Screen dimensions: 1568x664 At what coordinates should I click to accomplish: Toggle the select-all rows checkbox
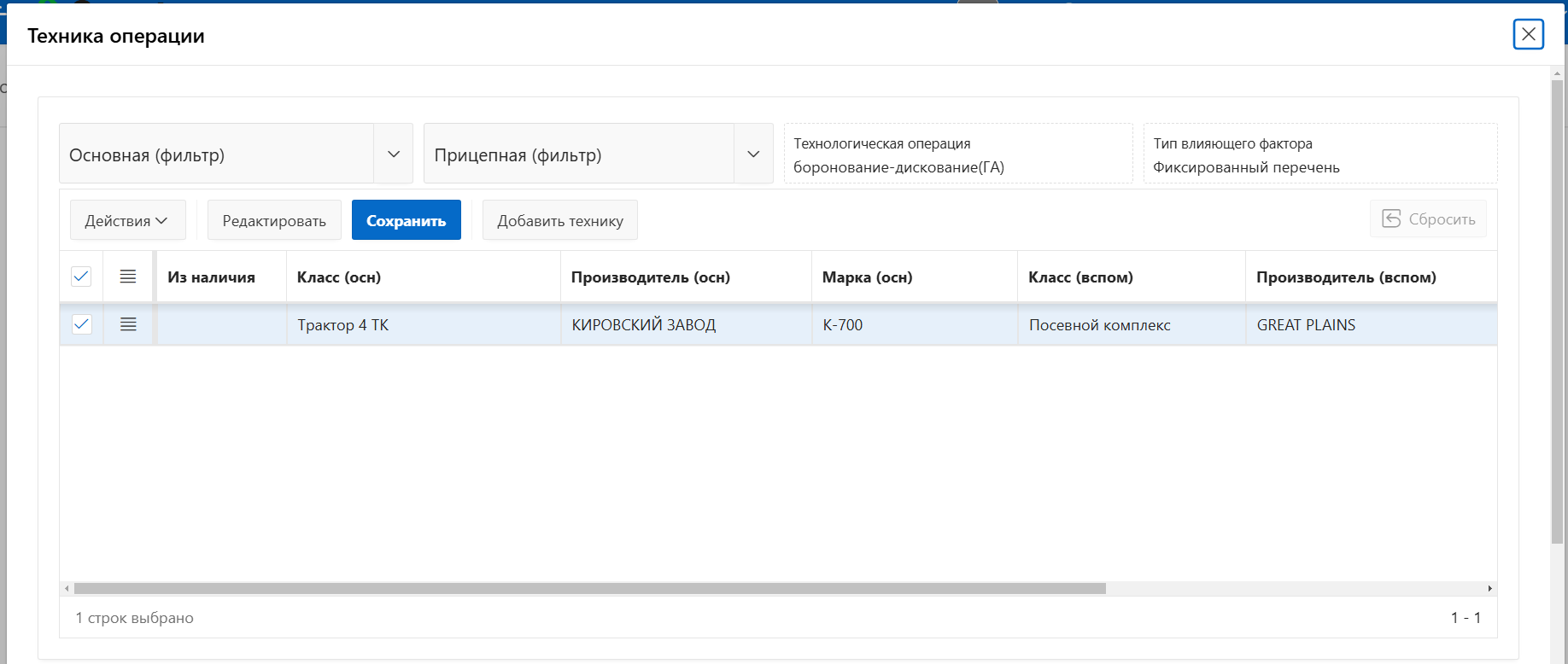coord(81,277)
